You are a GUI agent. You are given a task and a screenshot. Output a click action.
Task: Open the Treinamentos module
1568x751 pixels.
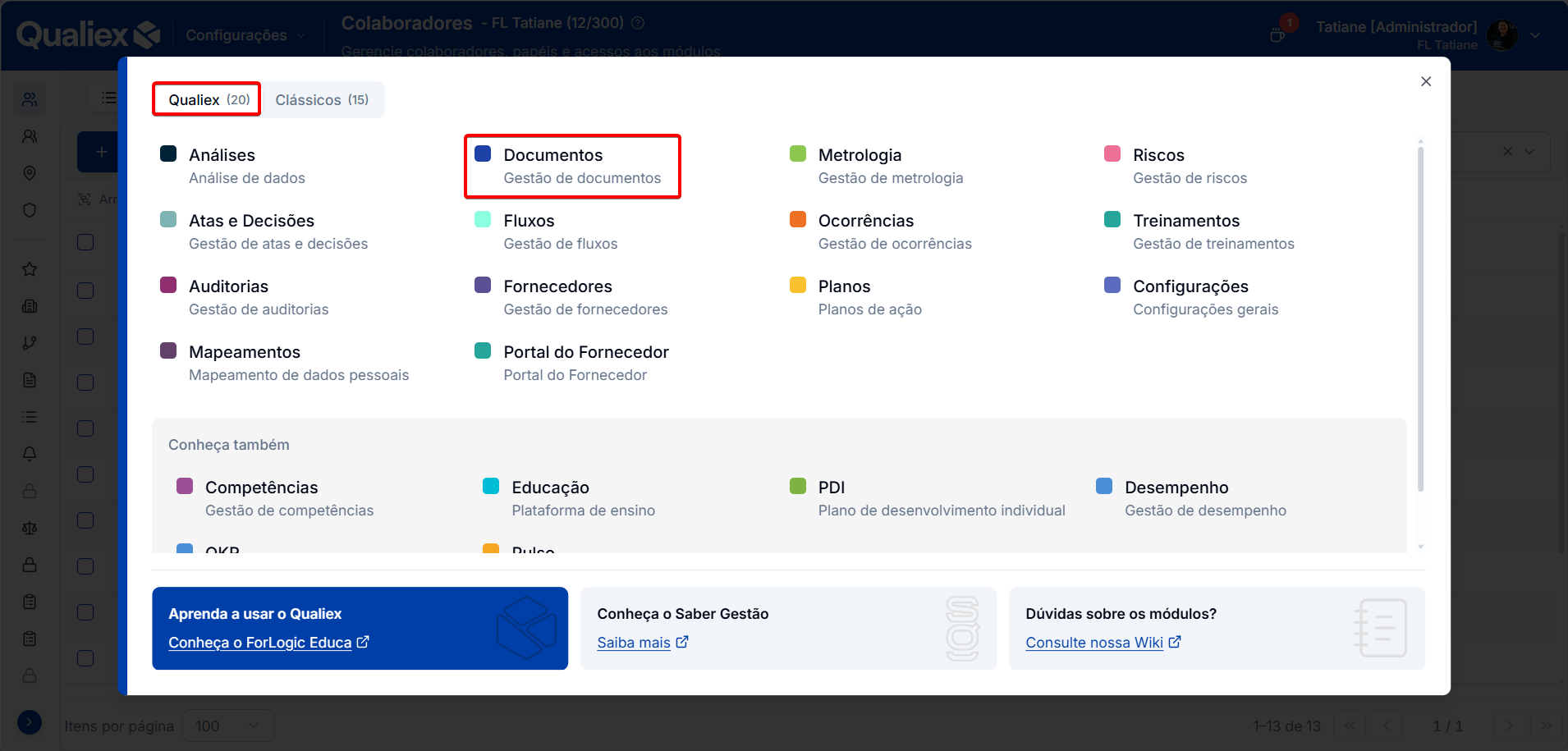[1200, 231]
